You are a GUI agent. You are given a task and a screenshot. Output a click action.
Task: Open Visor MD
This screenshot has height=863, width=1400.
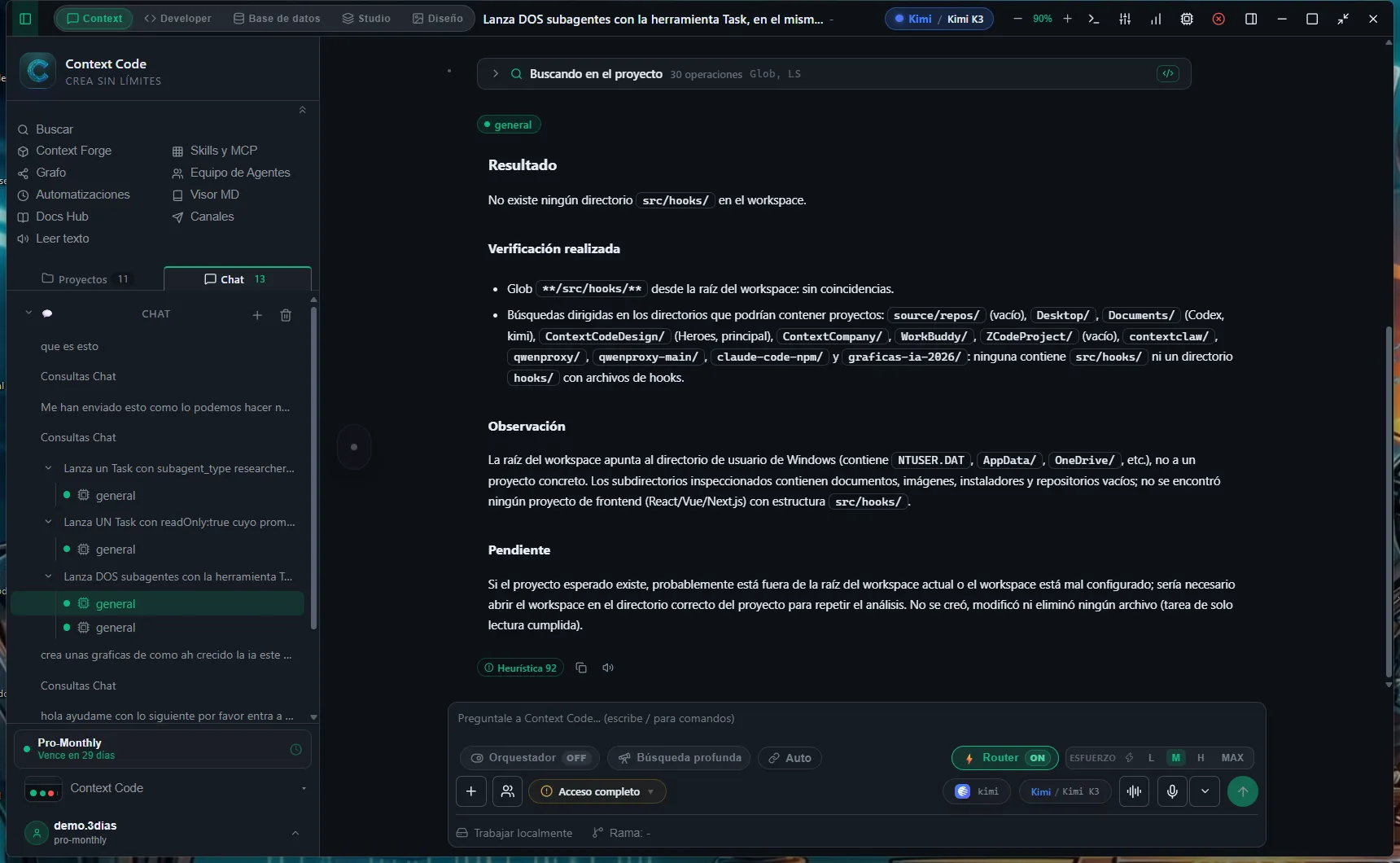[x=206, y=195]
